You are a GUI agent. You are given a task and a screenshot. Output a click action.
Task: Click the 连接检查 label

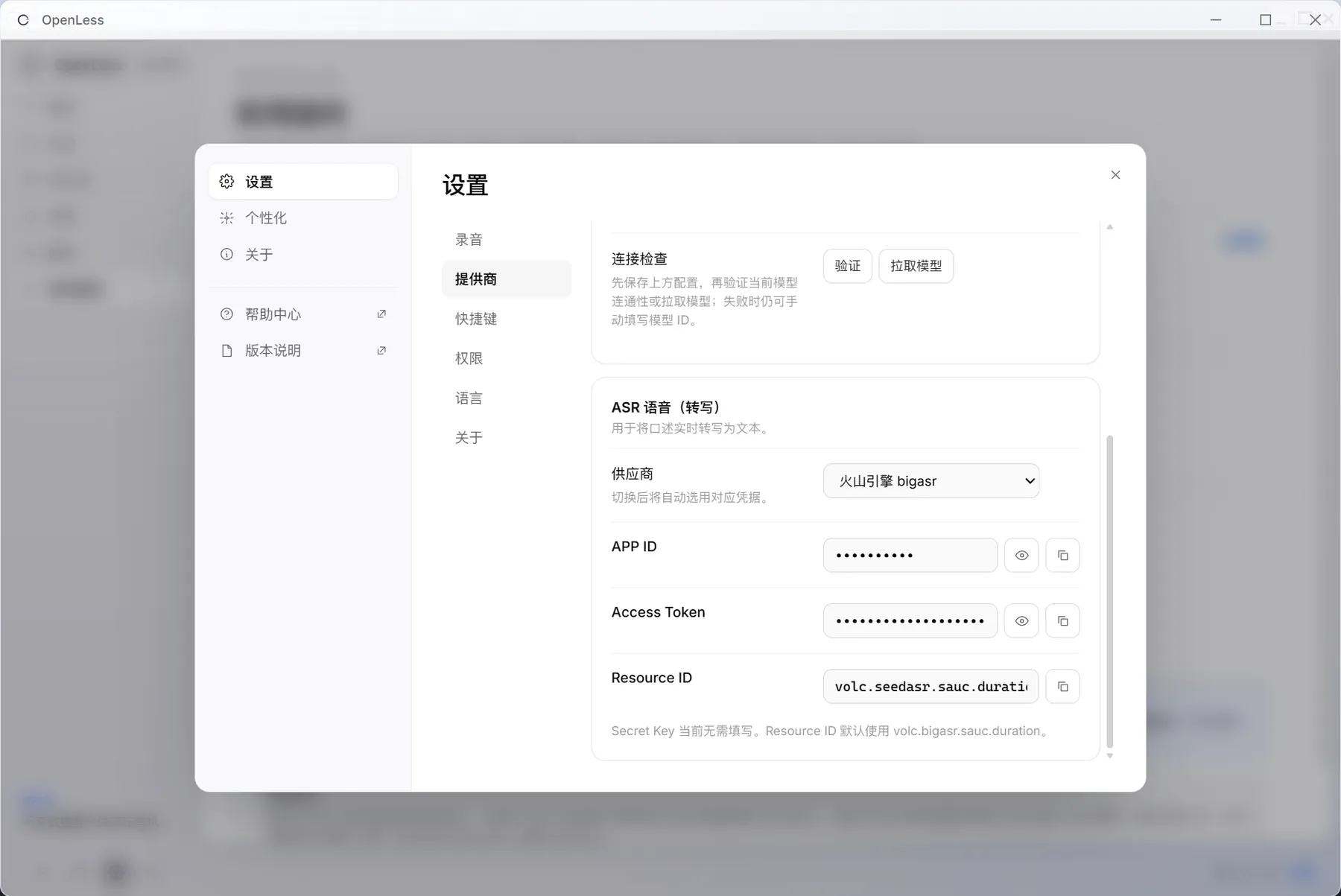click(x=639, y=259)
